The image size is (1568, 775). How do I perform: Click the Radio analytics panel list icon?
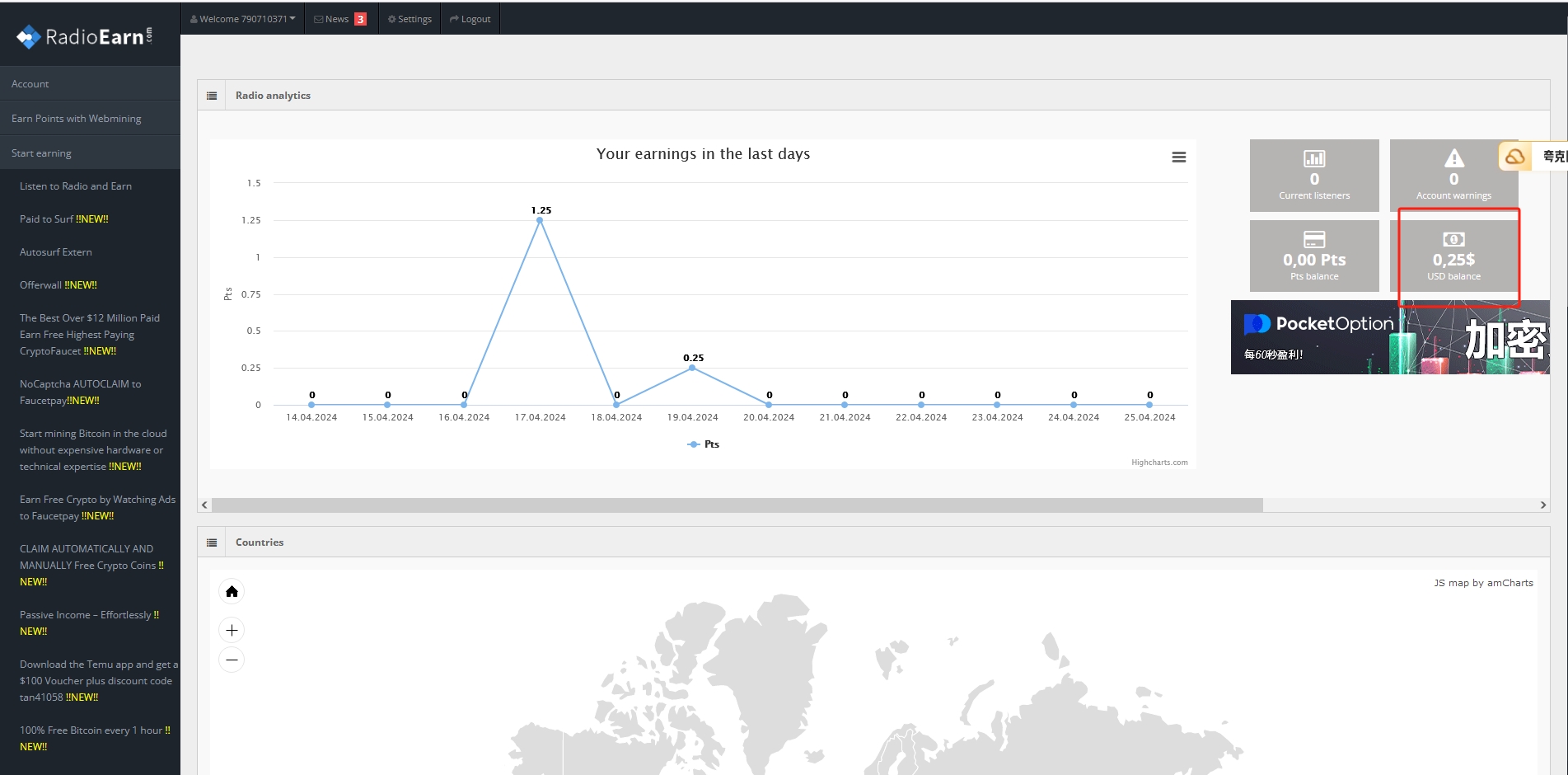(x=212, y=96)
